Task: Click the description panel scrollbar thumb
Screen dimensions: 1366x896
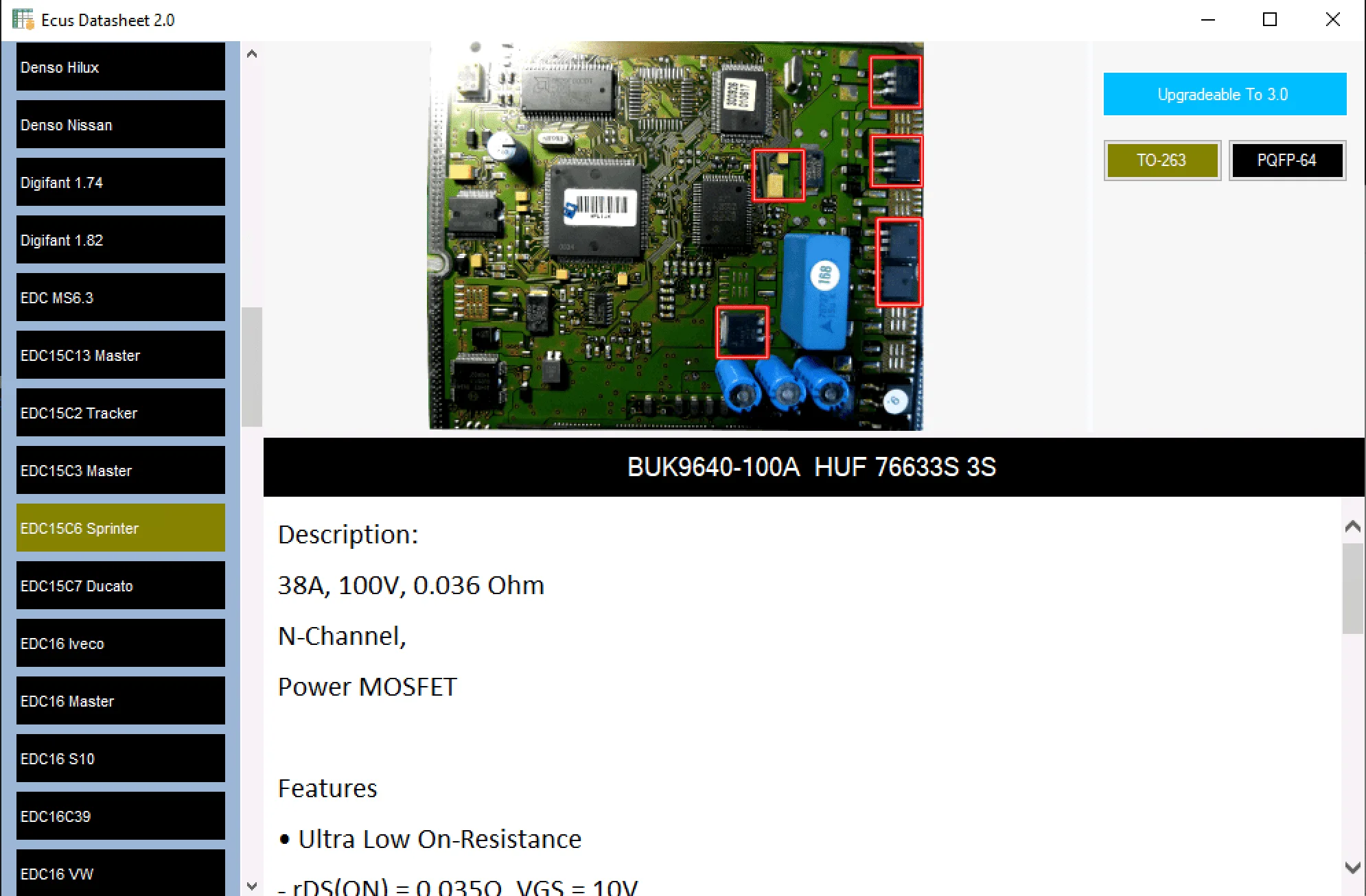Action: [x=1352, y=589]
